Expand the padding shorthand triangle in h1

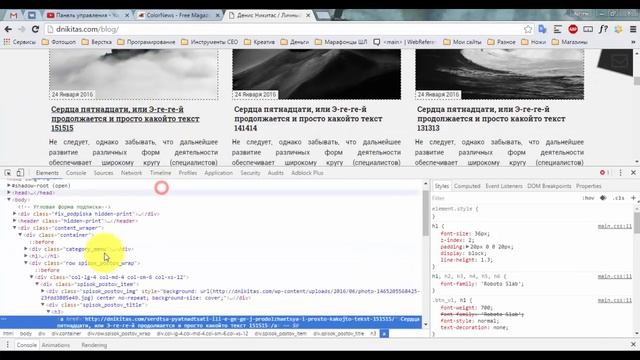point(467,247)
